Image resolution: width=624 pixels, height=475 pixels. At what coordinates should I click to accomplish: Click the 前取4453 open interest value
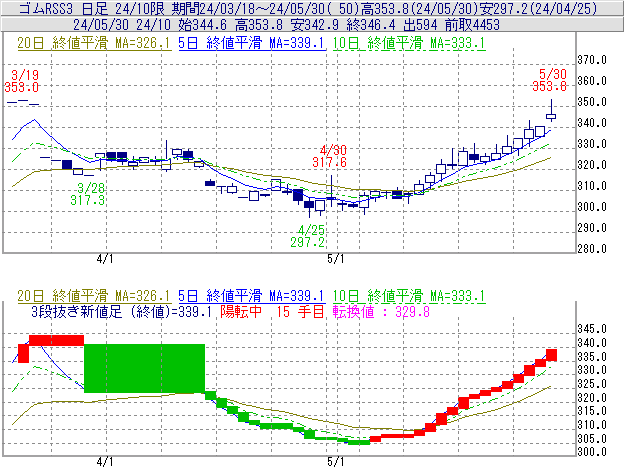click(x=472, y=25)
